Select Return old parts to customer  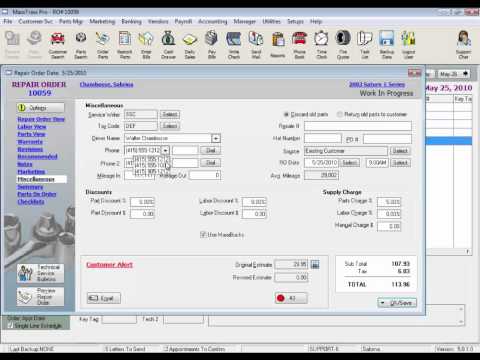tap(339, 114)
